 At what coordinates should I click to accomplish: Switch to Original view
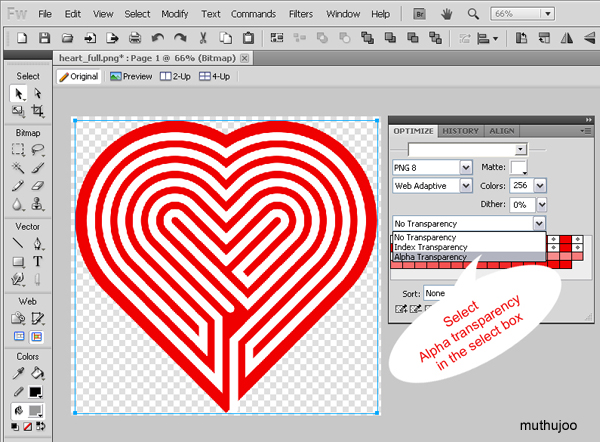tap(79, 77)
